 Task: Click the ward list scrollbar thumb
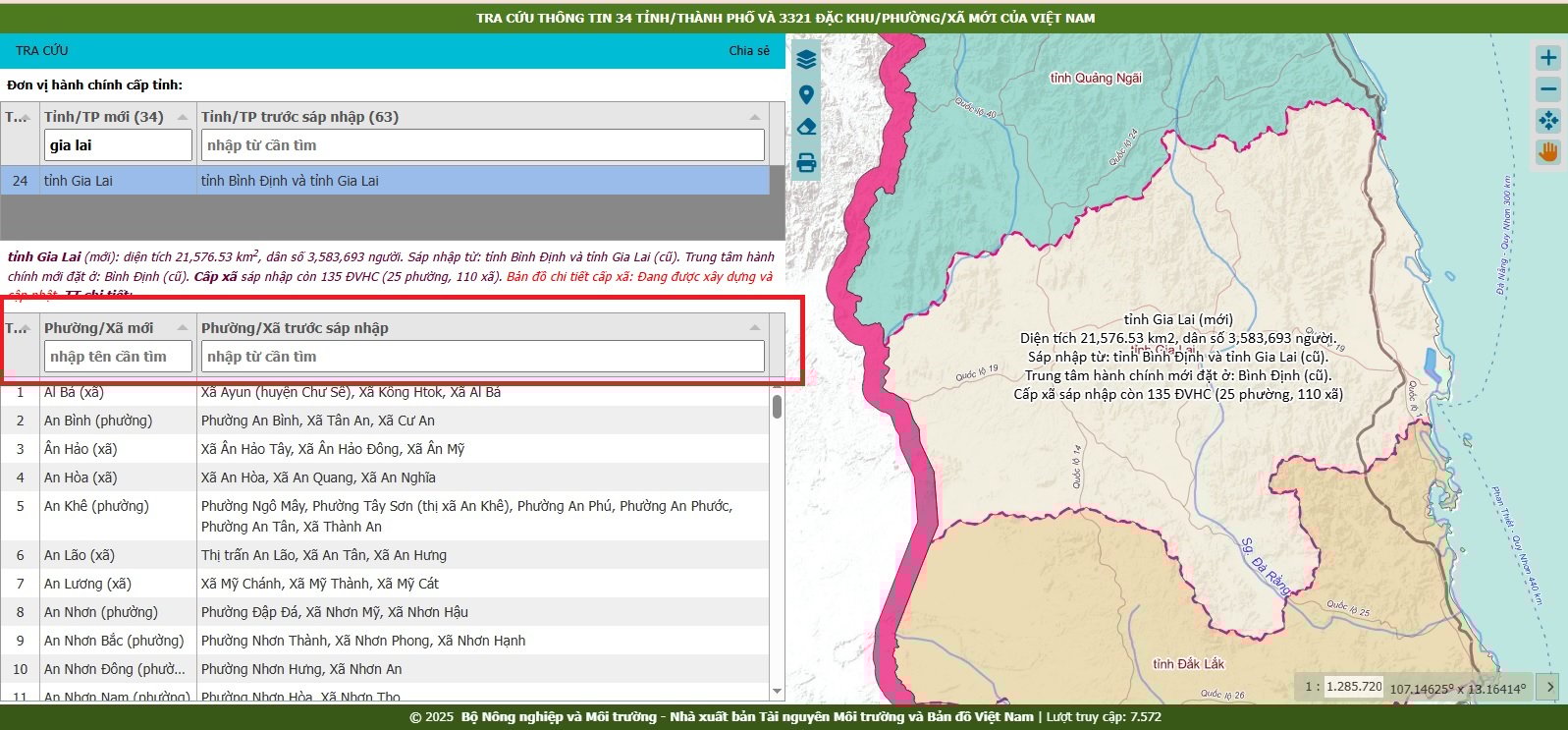tap(778, 406)
